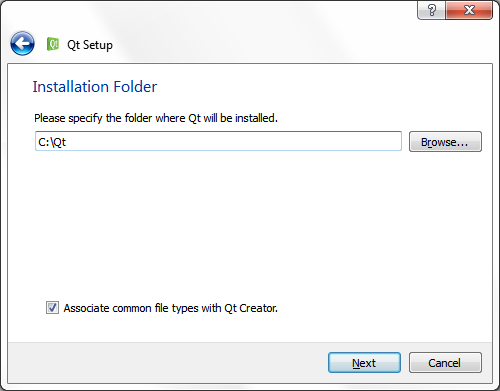Click the 'Please specify the folder' instruction text

(x=156, y=118)
